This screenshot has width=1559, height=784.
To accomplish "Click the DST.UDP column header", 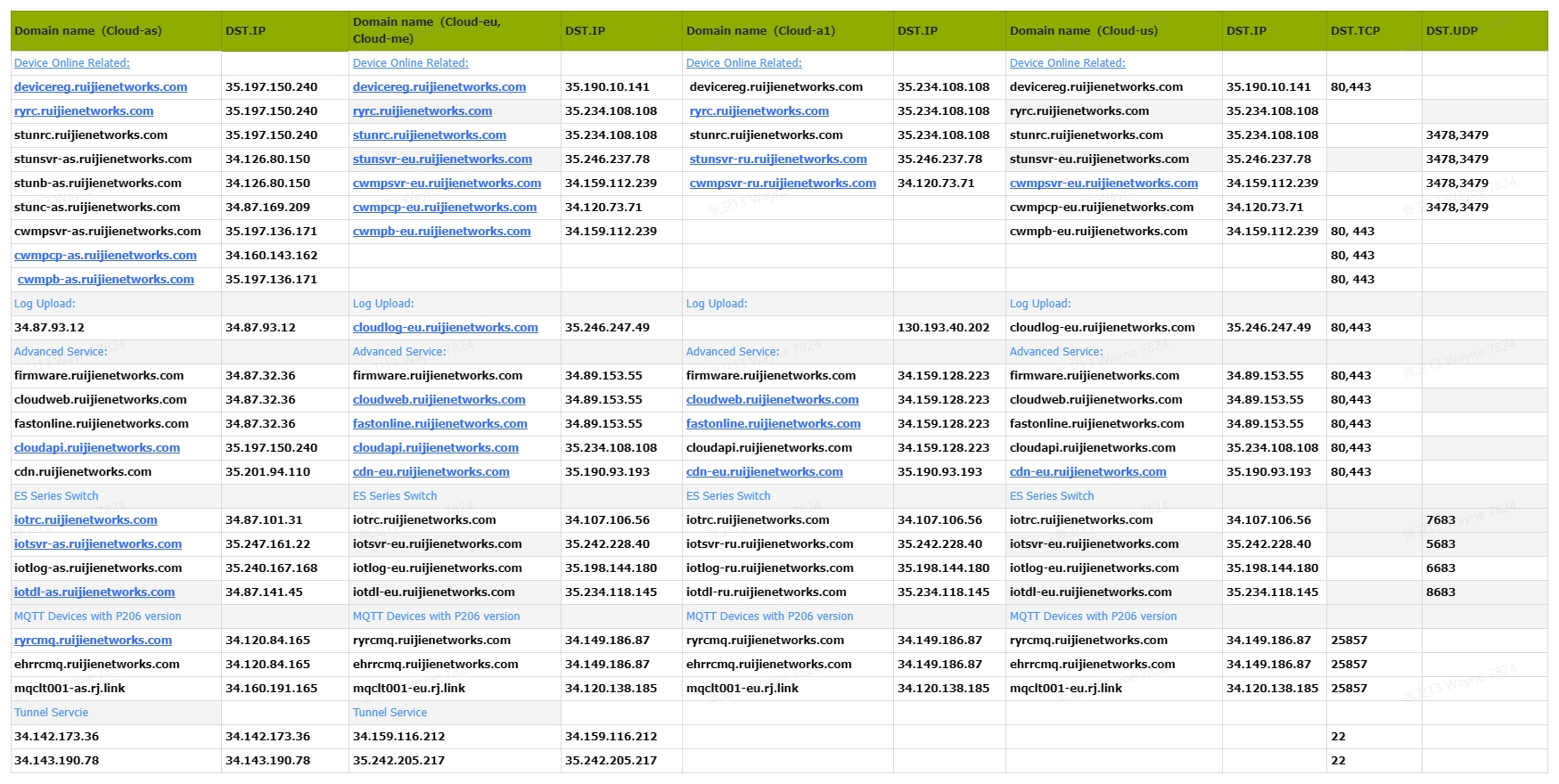I will (x=1485, y=31).
